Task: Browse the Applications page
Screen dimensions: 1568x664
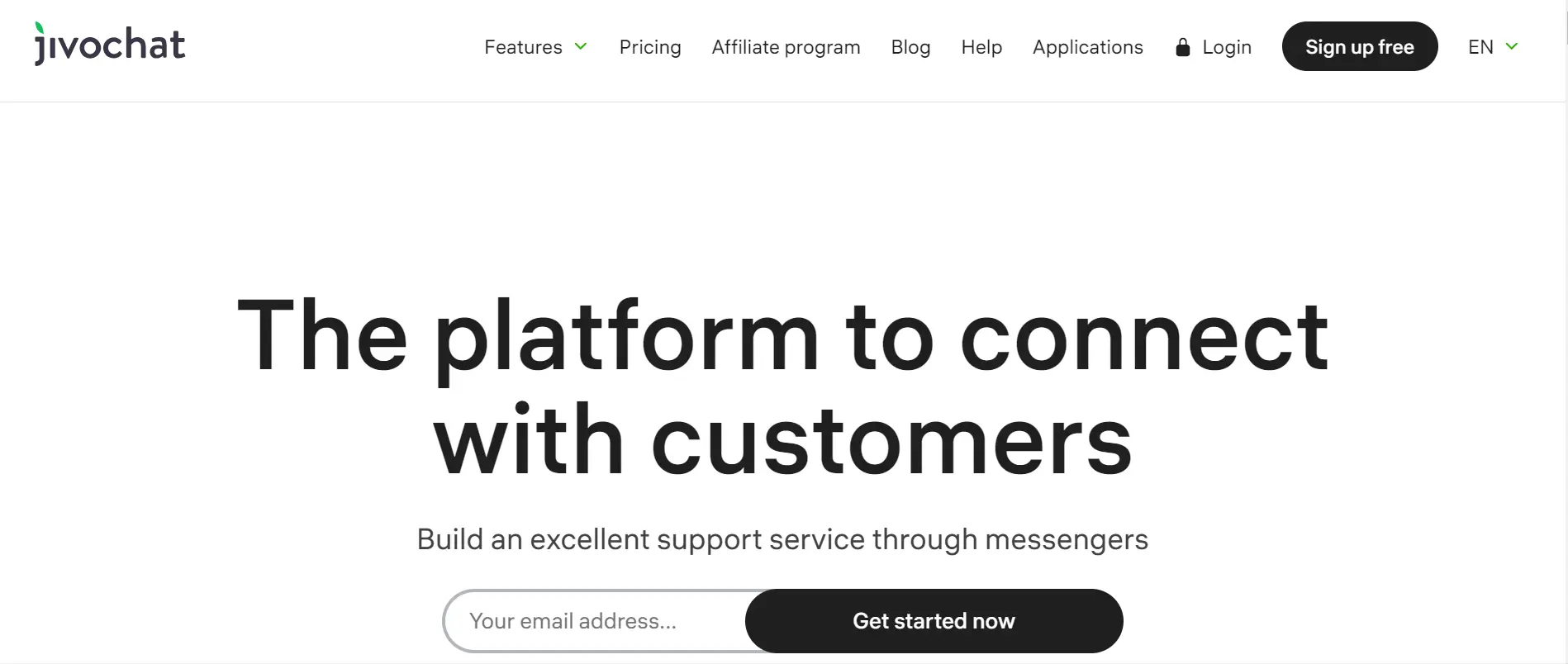Action: (x=1087, y=47)
